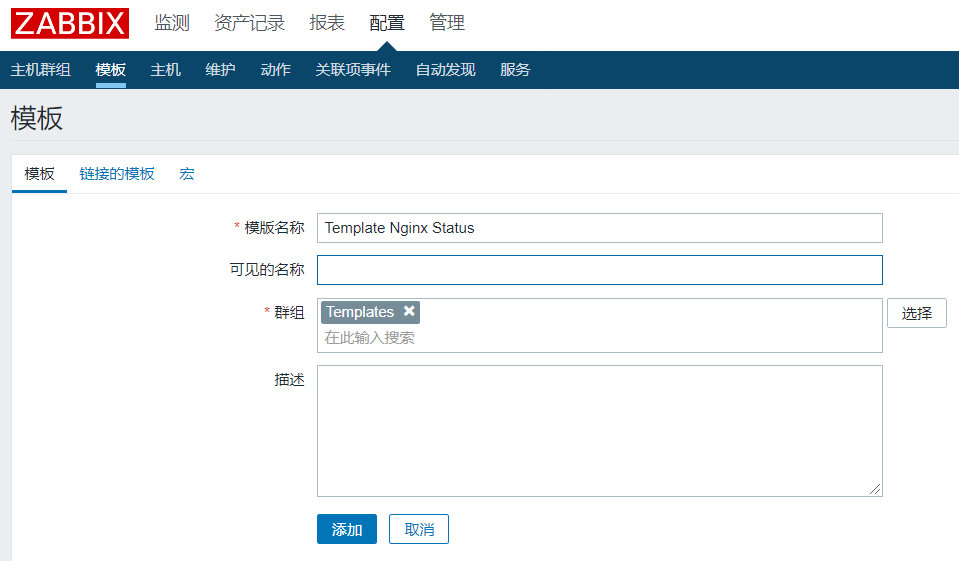Open the 监测 menu
This screenshot has width=959, height=561.
(x=172, y=23)
